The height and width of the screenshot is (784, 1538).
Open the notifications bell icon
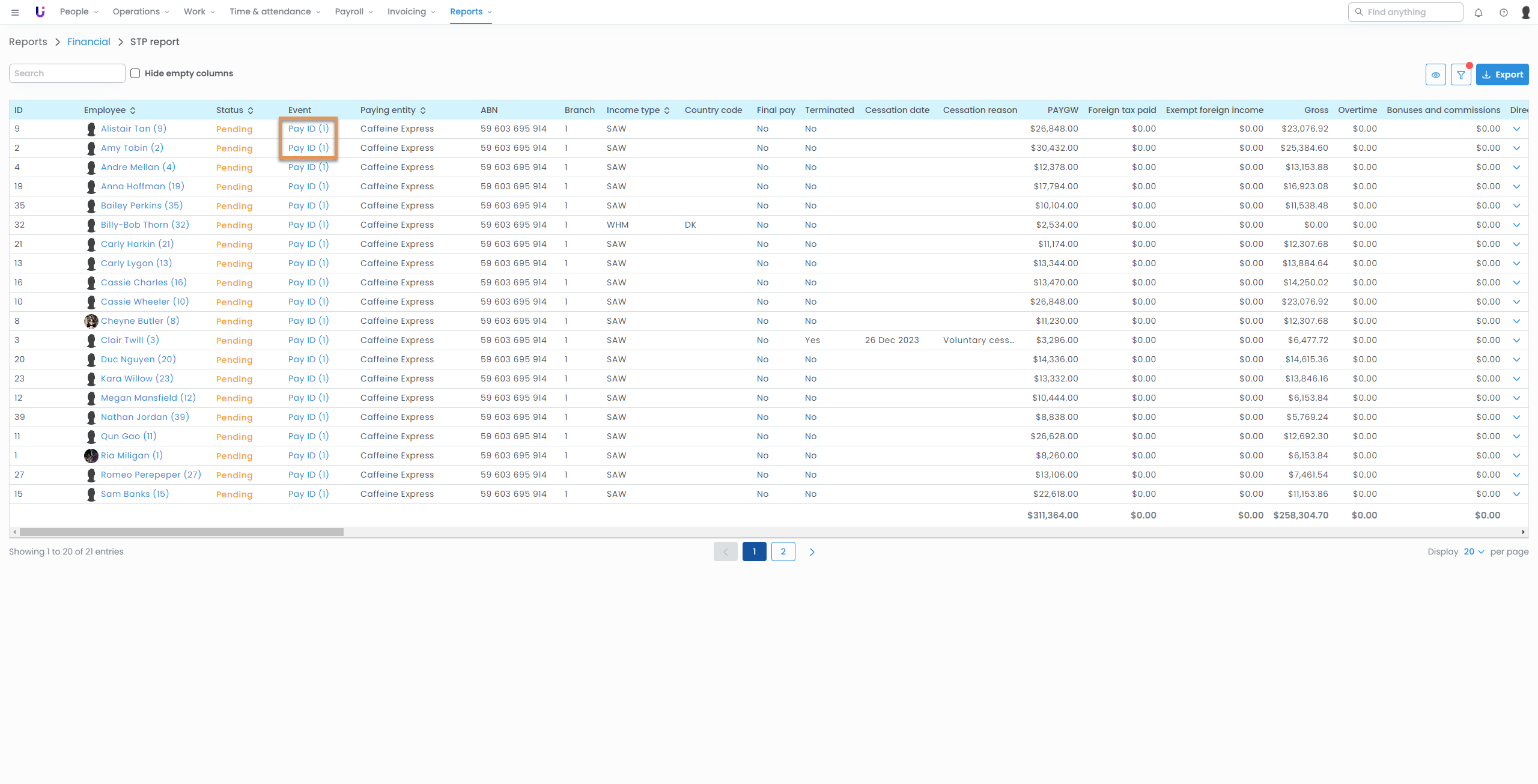[1479, 13]
